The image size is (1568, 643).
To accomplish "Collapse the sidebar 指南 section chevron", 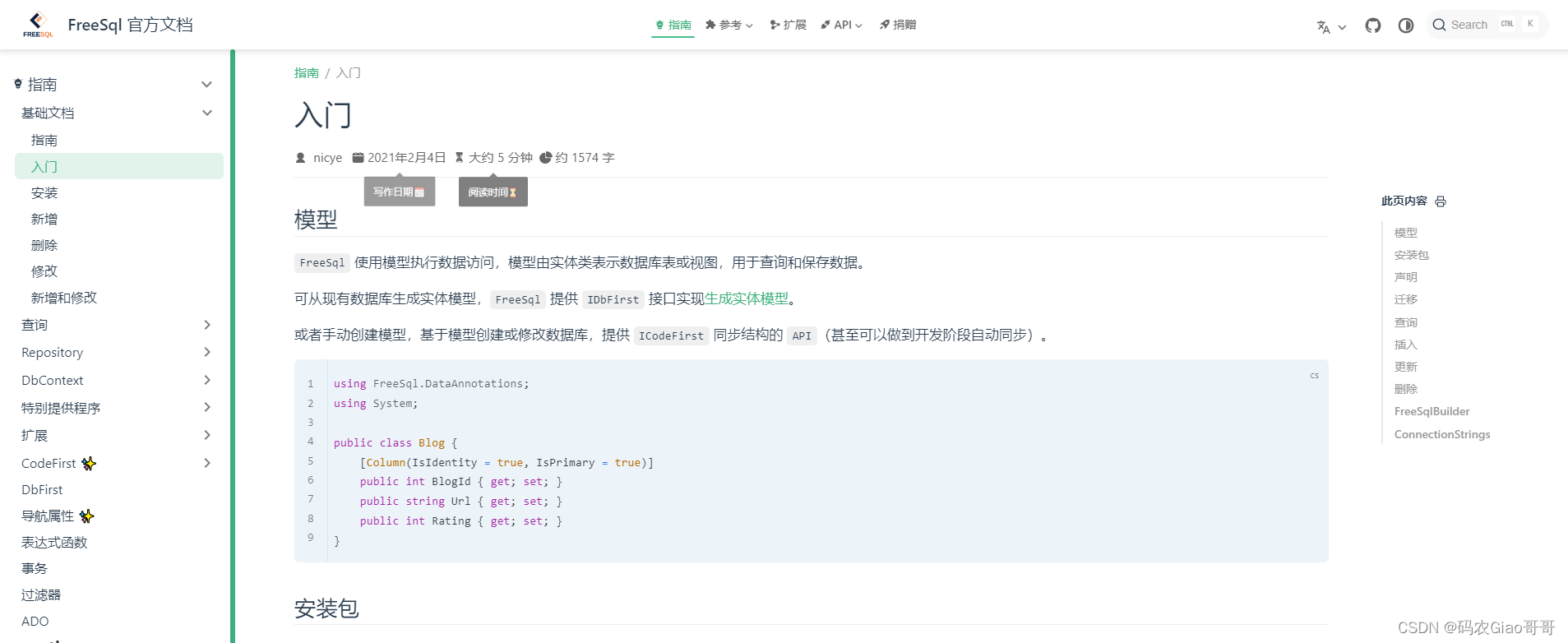I will (207, 85).
